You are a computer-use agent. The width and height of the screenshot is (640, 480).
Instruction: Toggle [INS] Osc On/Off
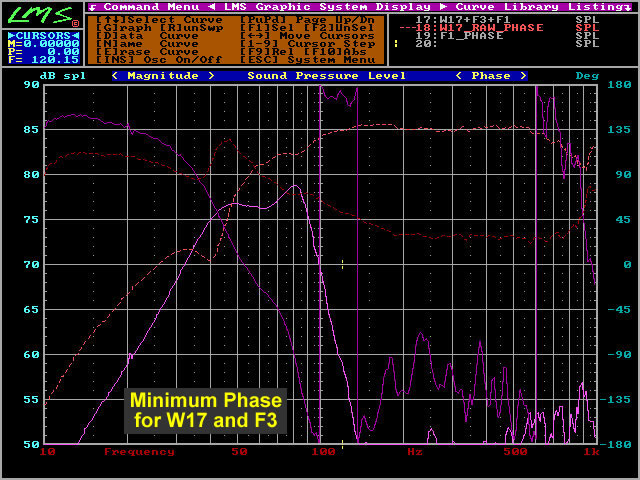(x=159, y=60)
